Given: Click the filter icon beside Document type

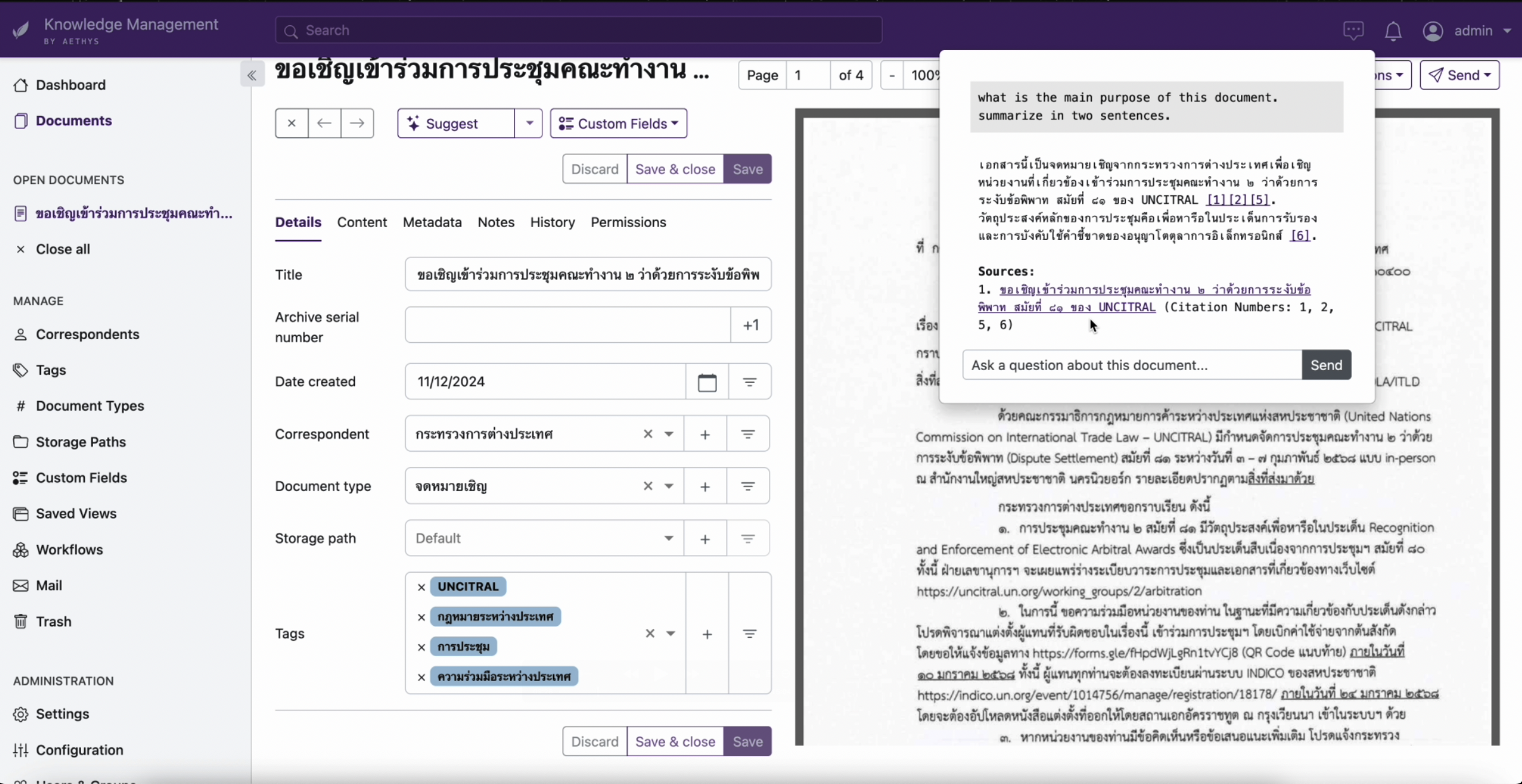Looking at the screenshot, I should [x=749, y=486].
